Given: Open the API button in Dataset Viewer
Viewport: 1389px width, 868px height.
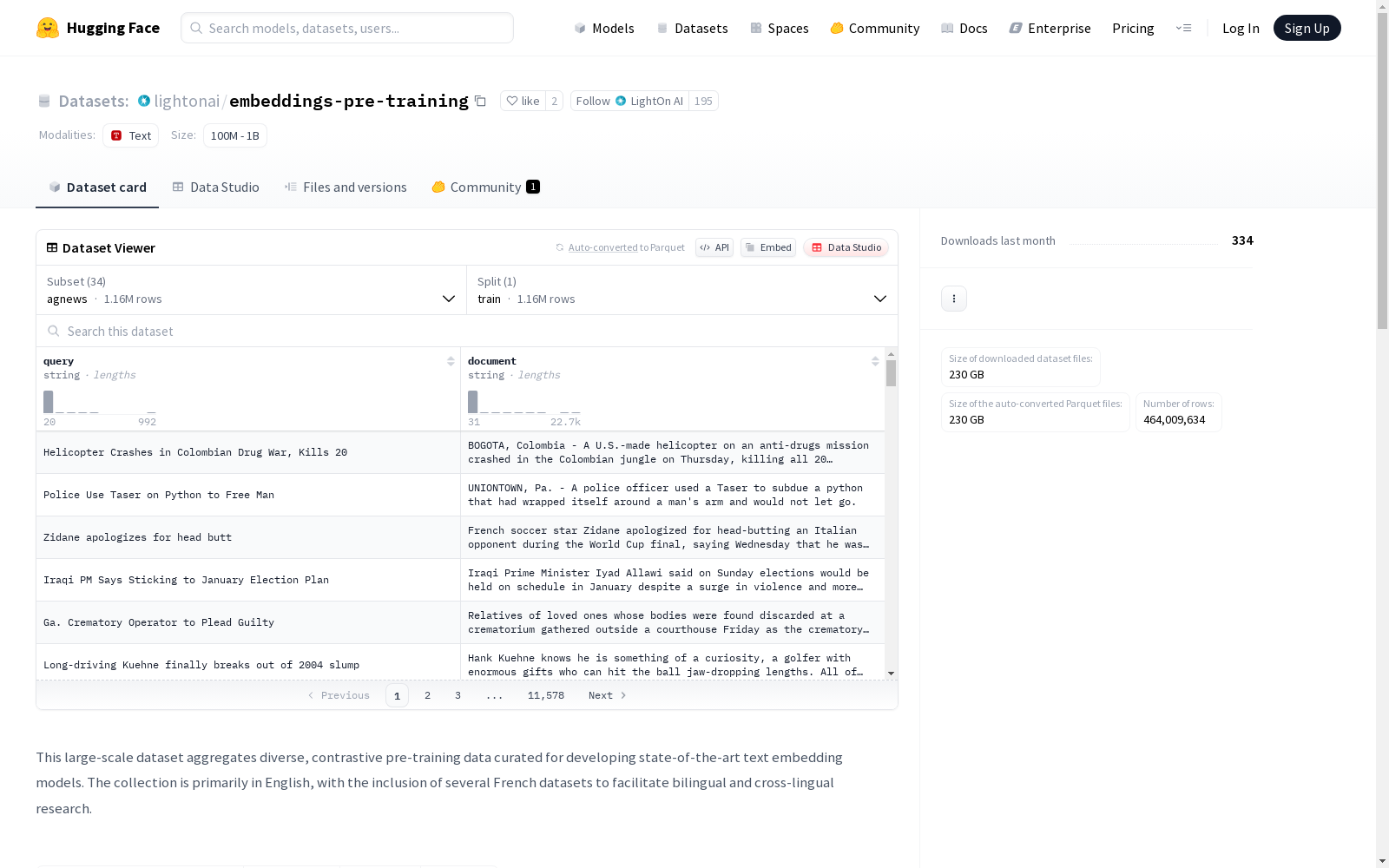Looking at the screenshot, I should (714, 247).
